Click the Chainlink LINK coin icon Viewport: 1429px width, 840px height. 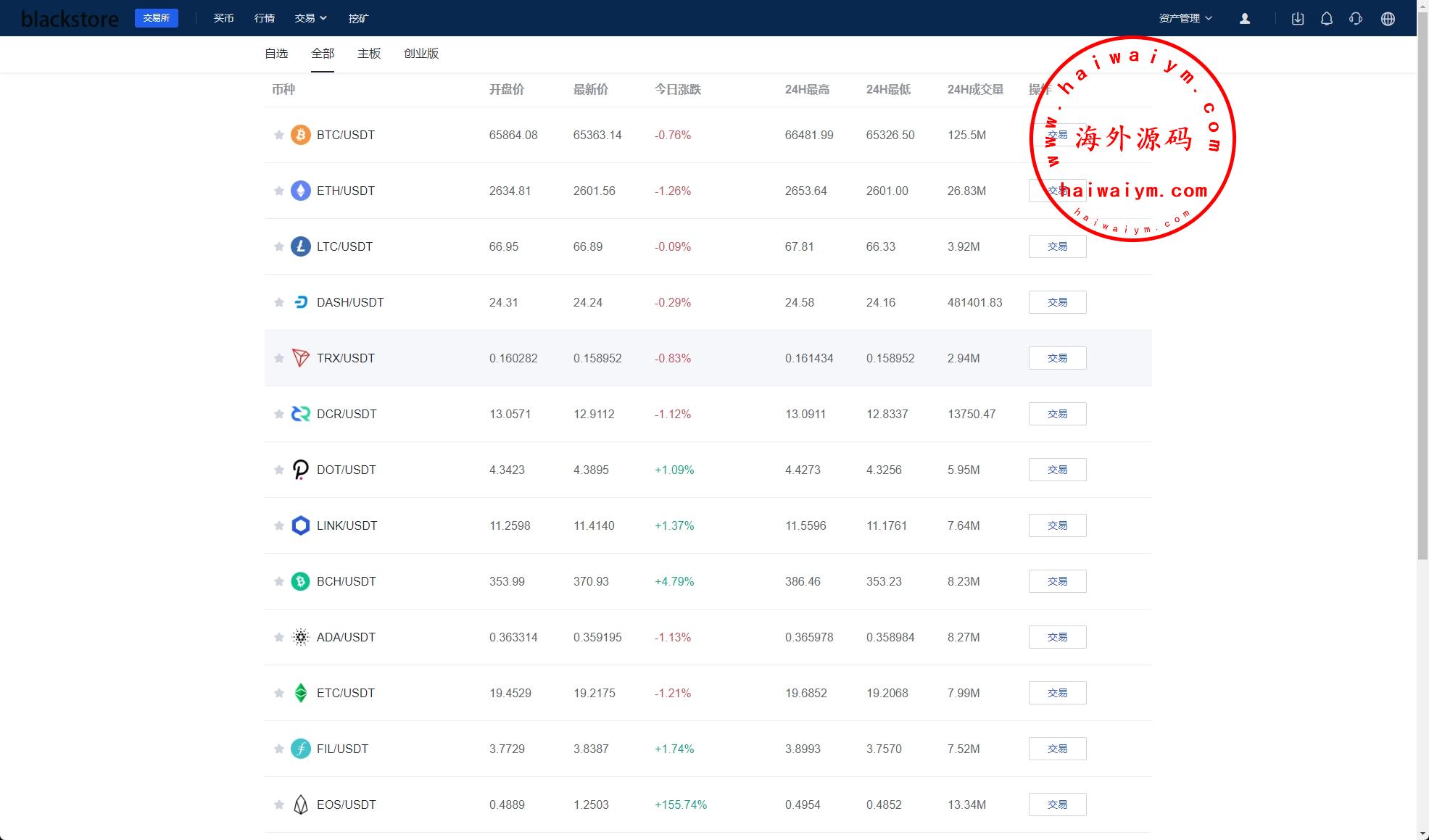tap(300, 525)
